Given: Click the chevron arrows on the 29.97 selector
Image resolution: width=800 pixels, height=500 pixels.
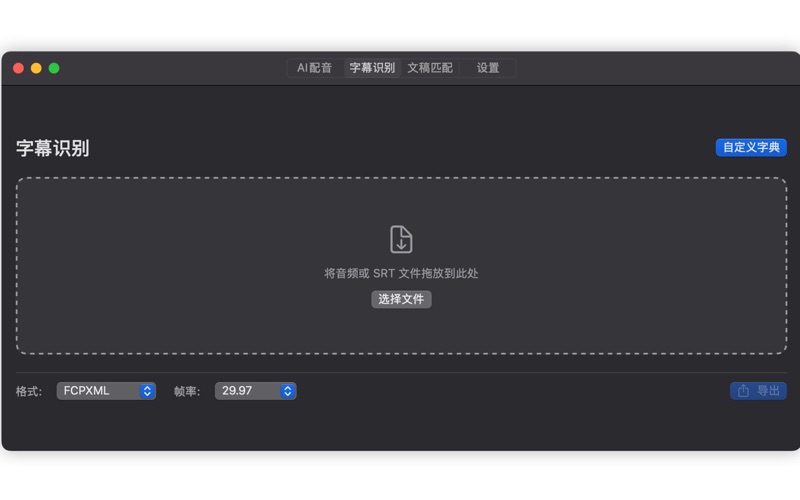Looking at the screenshot, I should pos(288,391).
